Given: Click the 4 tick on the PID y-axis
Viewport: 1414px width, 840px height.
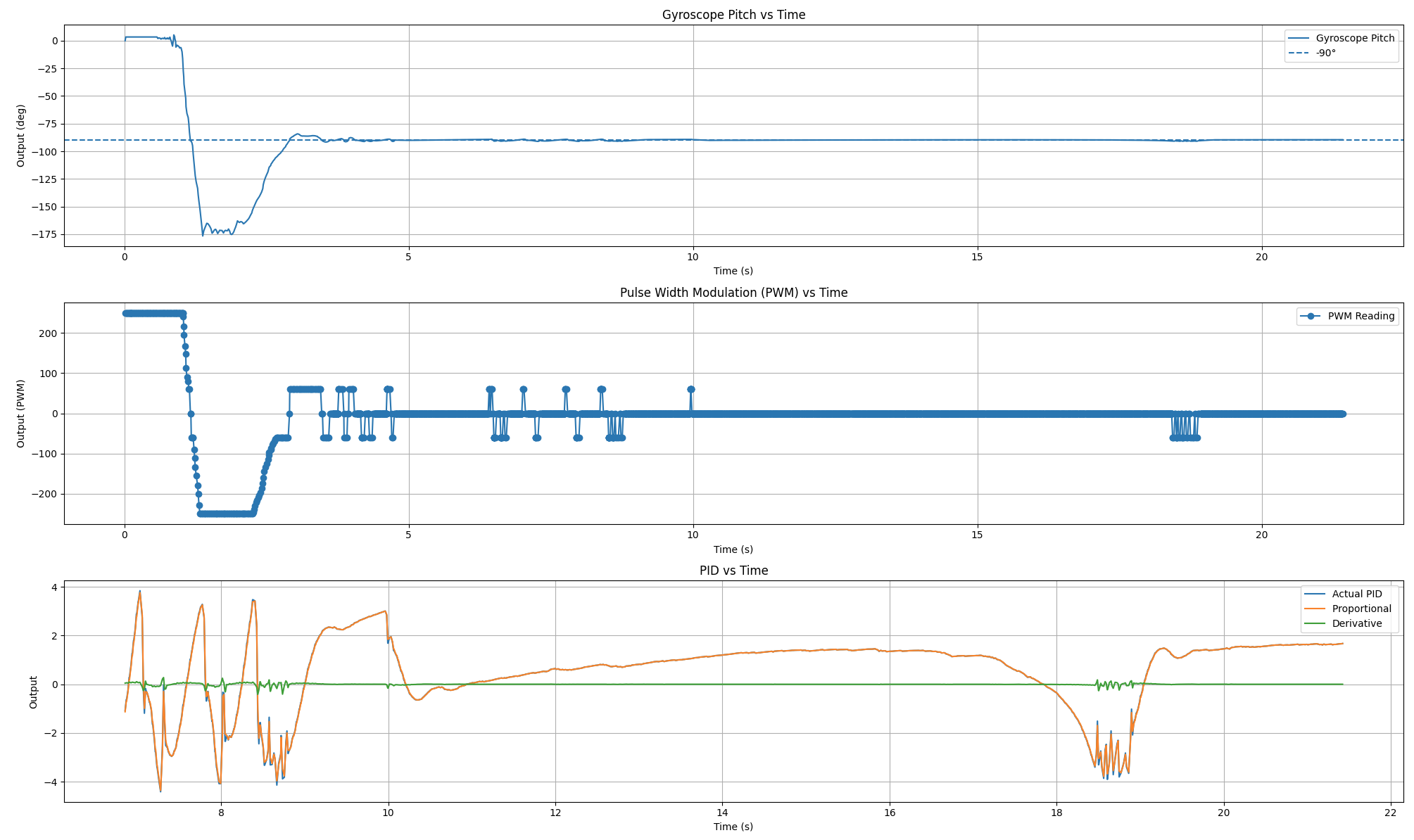Looking at the screenshot, I should click(55, 587).
